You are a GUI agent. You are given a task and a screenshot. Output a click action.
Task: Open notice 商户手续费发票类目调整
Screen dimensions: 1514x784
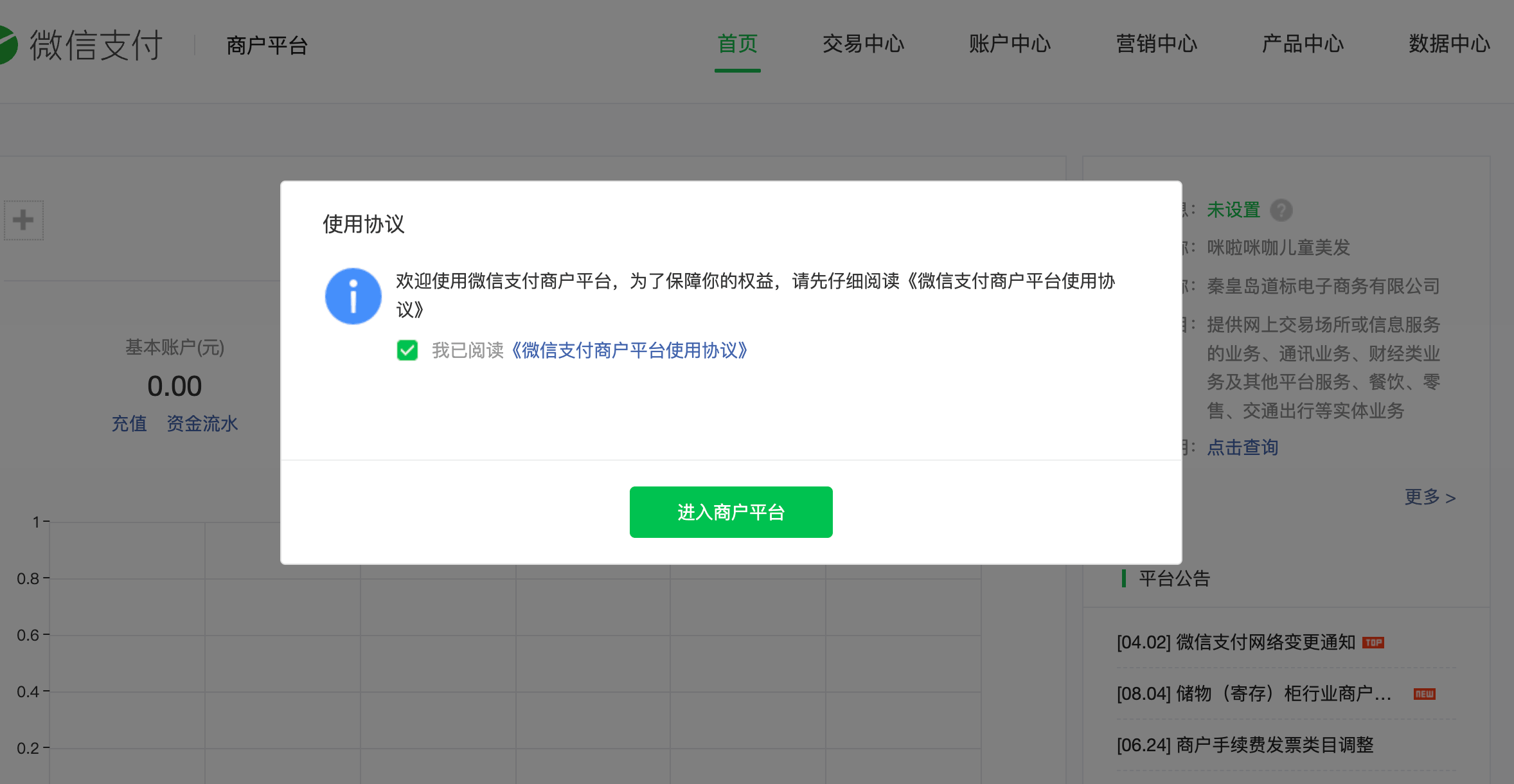1245,745
